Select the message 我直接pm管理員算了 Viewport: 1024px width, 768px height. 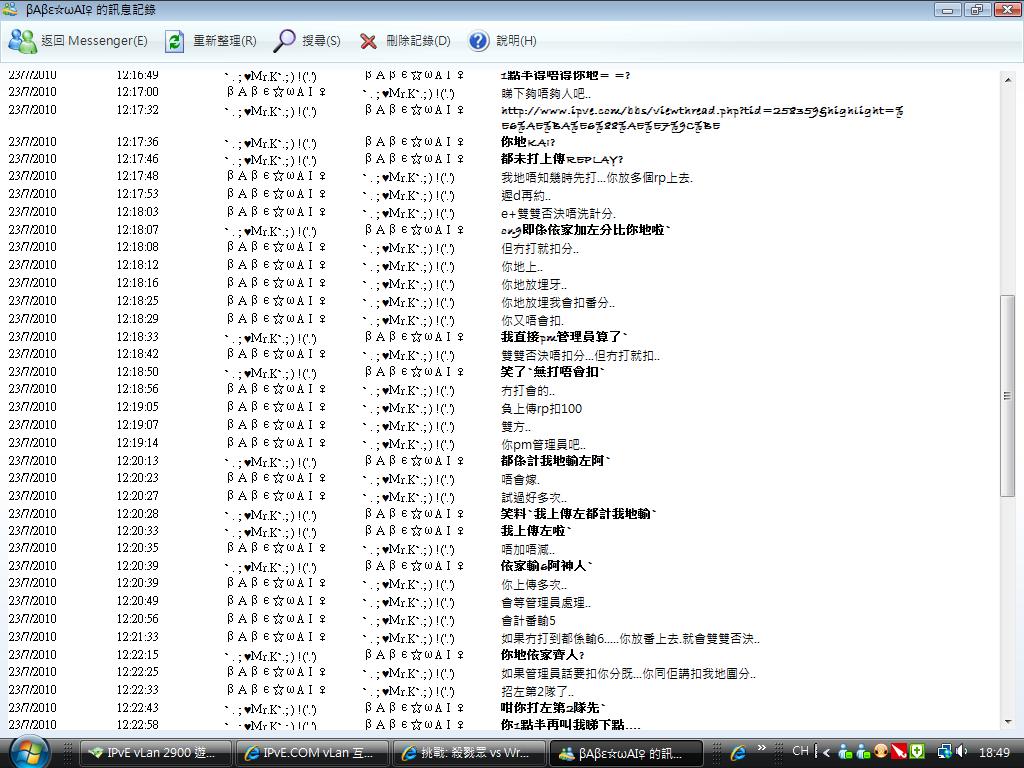[564, 337]
